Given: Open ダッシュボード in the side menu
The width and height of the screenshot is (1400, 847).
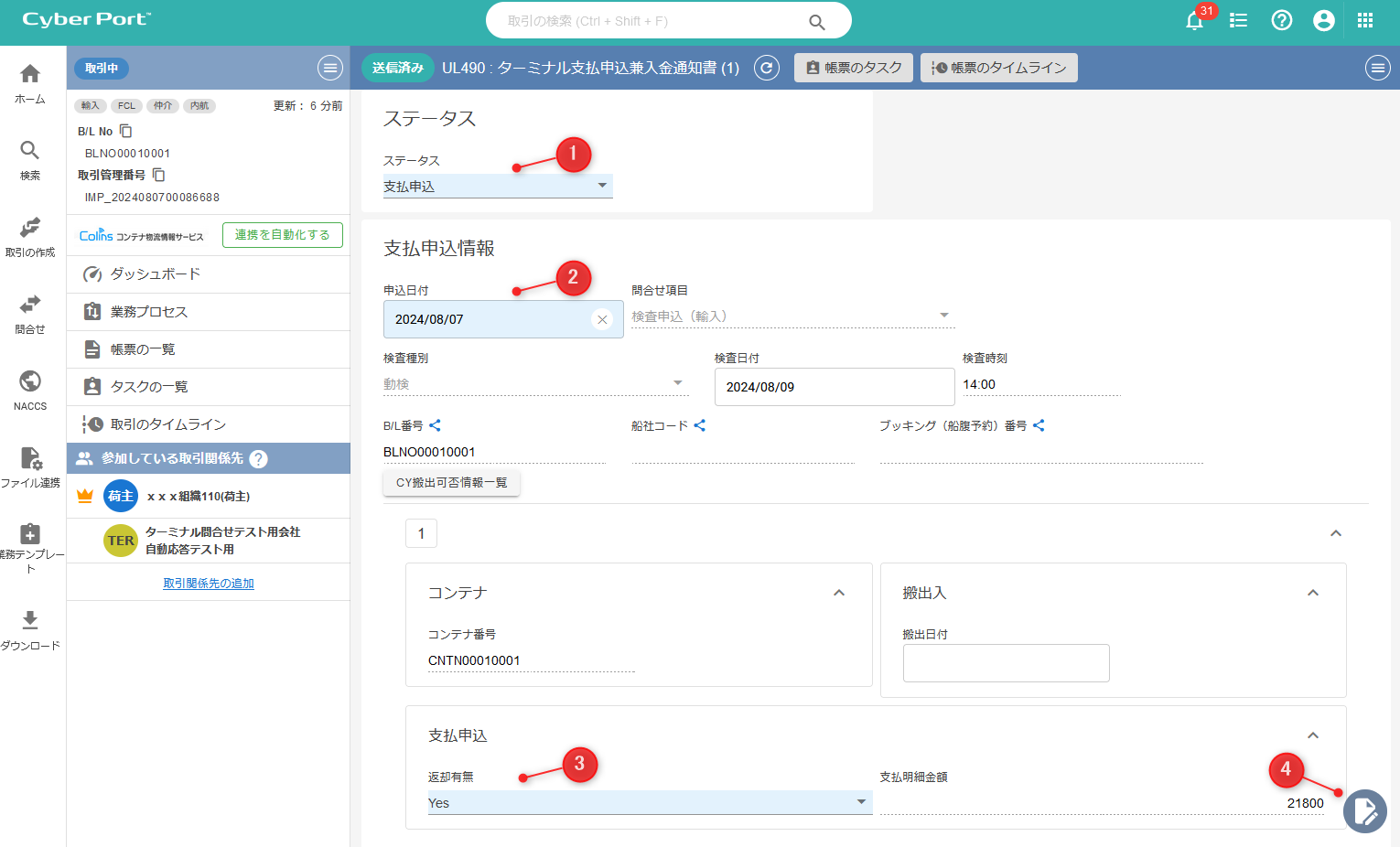Looking at the screenshot, I should tap(155, 273).
